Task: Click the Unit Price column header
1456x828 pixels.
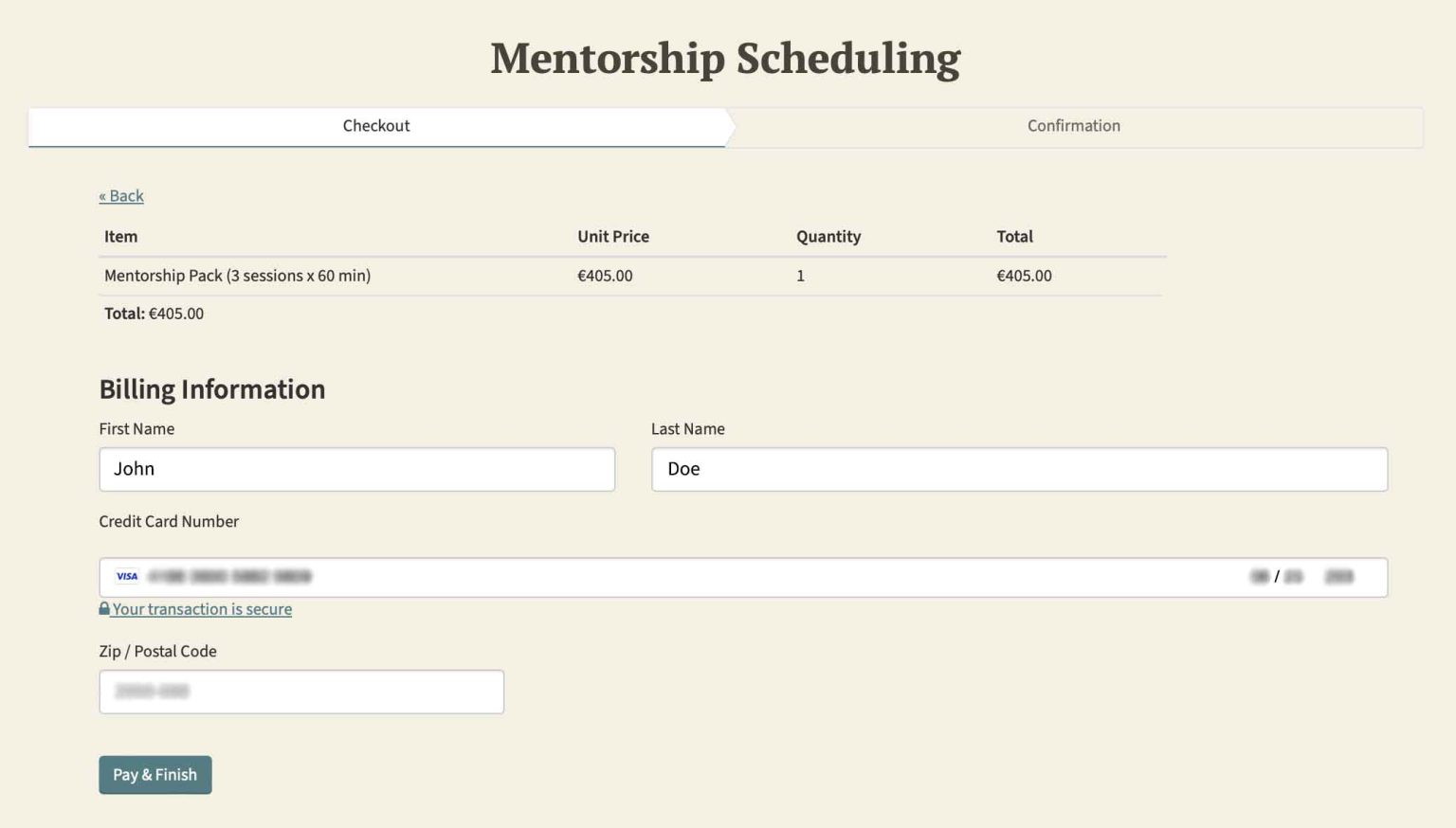Action: pyautogui.click(x=612, y=237)
